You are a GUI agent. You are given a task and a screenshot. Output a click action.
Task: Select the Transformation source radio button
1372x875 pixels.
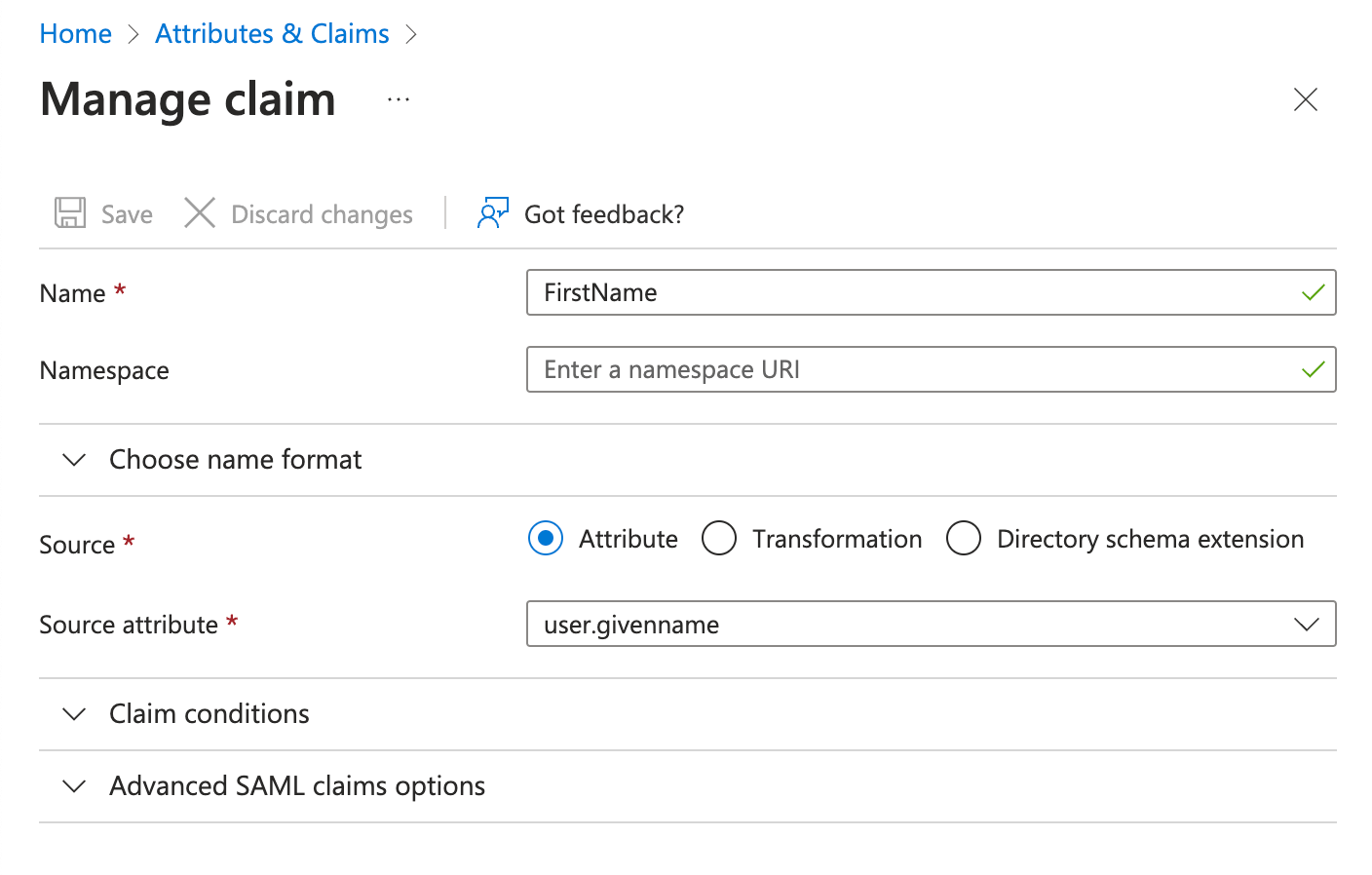point(719,538)
